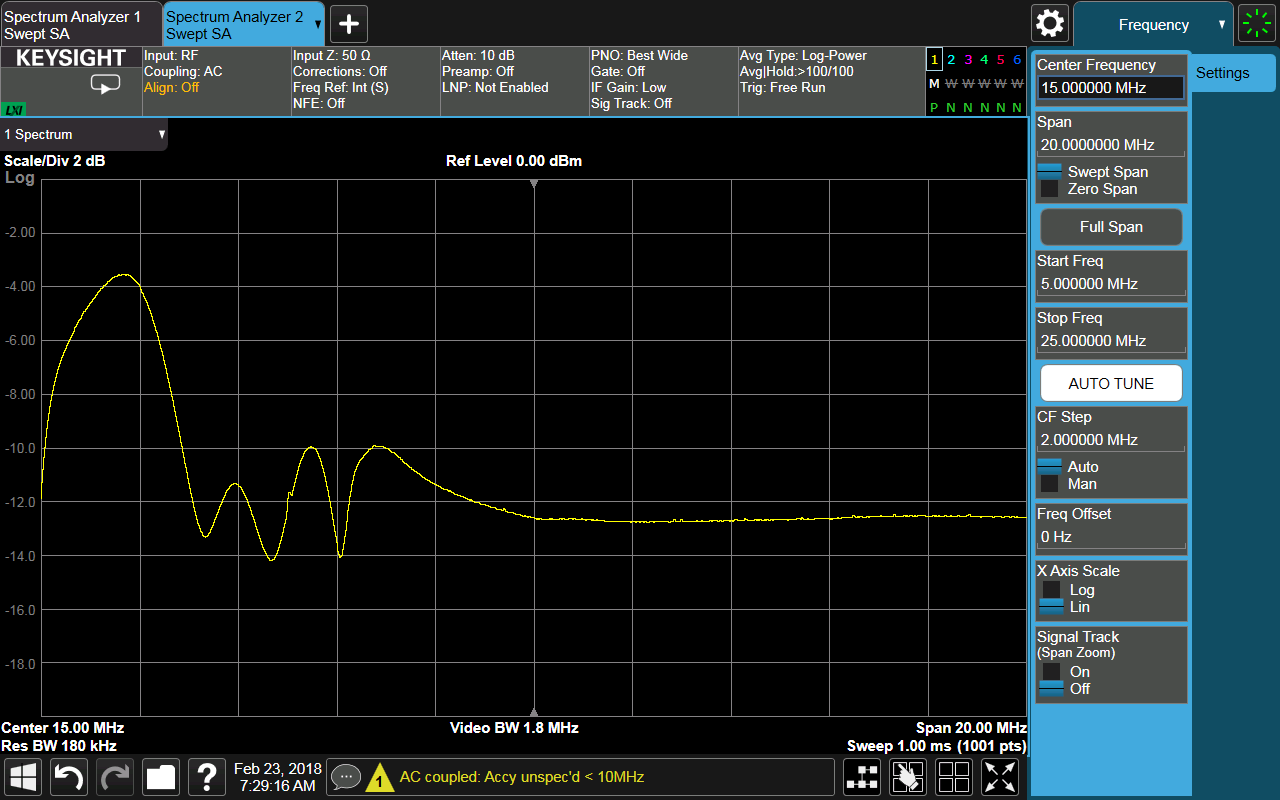Viewport: 1280px width, 800px height.
Task: Open Input Z Corrections settings block
Action: click(365, 79)
